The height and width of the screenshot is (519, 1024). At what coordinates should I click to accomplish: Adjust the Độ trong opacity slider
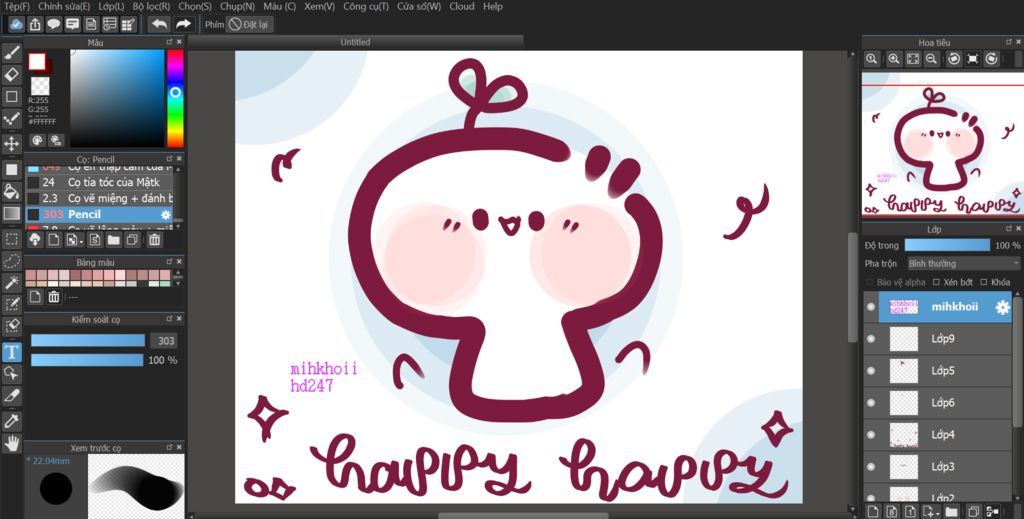coord(947,245)
